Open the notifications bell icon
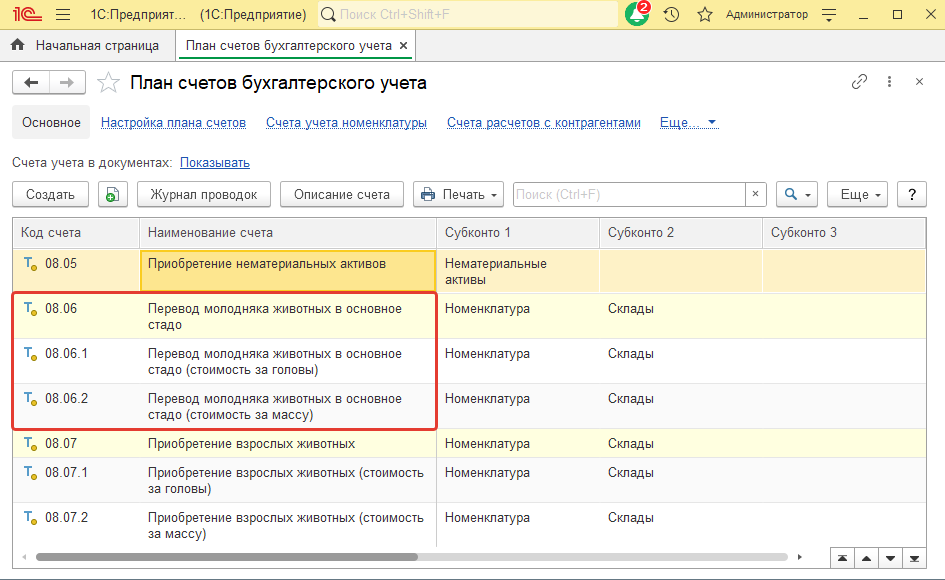The width and height of the screenshot is (945, 580). click(636, 15)
